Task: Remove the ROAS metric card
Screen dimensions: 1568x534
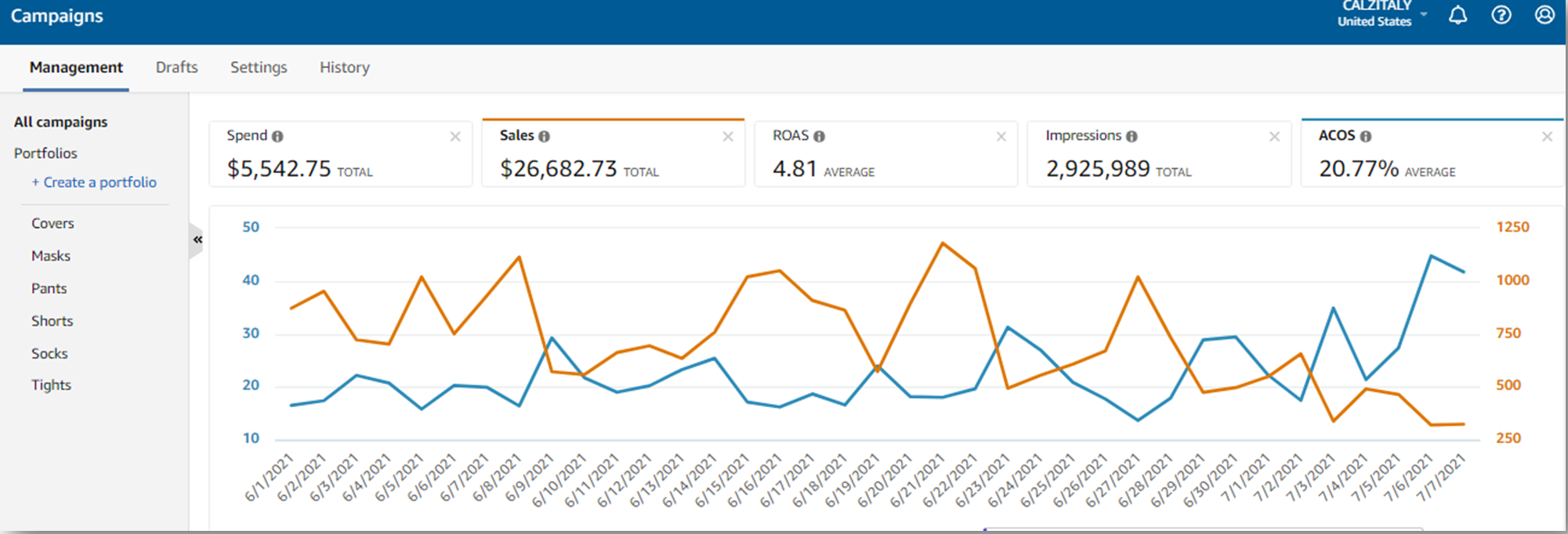Action: [1001, 137]
